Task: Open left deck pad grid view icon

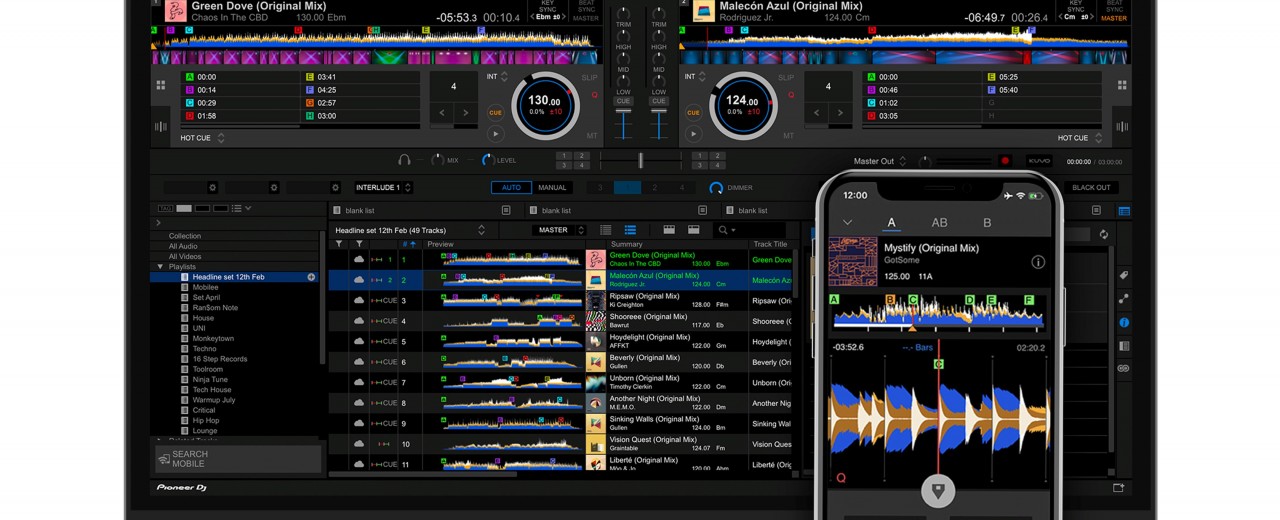Action: point(160,86)
